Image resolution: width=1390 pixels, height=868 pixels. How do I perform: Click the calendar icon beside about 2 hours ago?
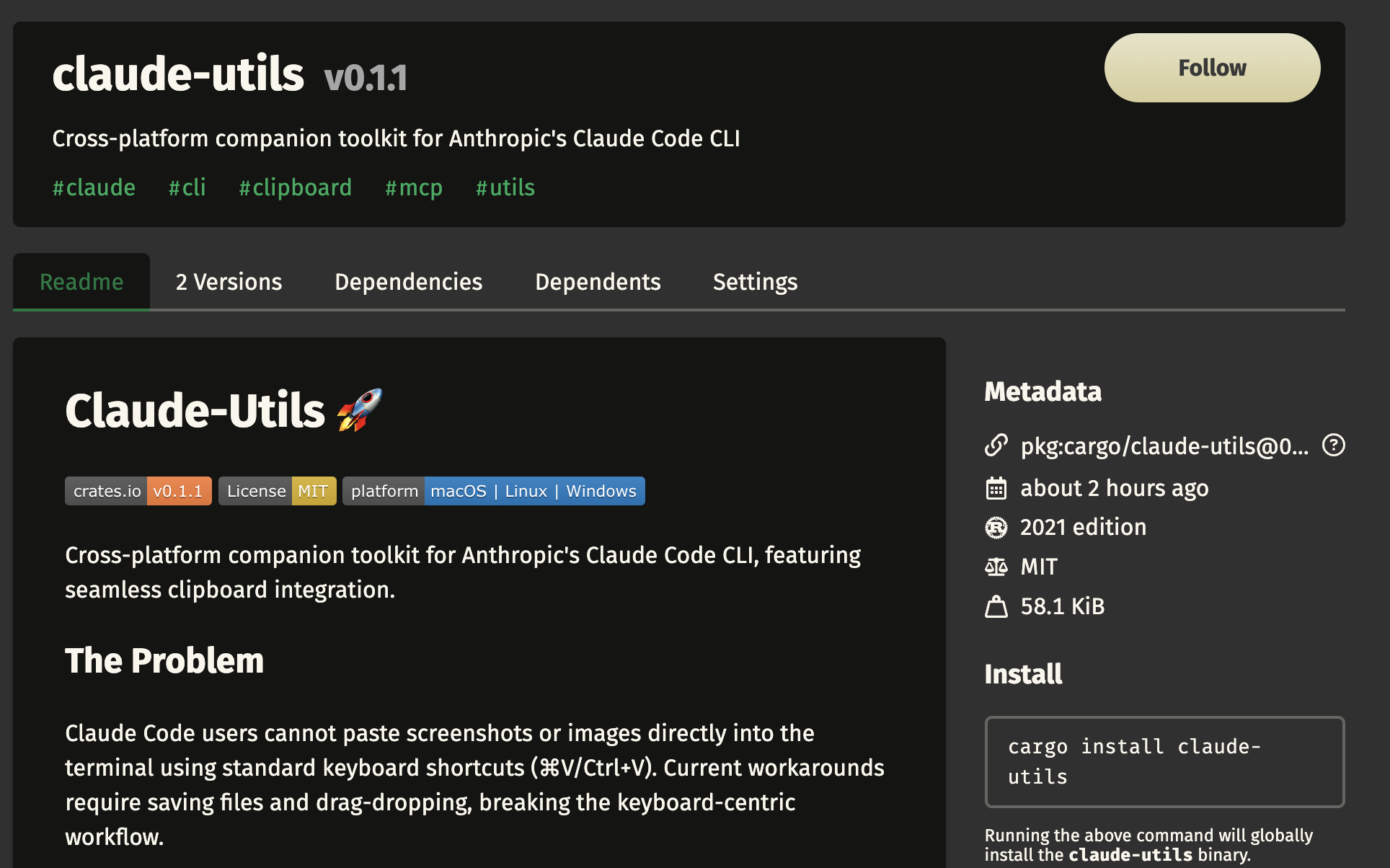pyautogui.click(x=996, y=488)
